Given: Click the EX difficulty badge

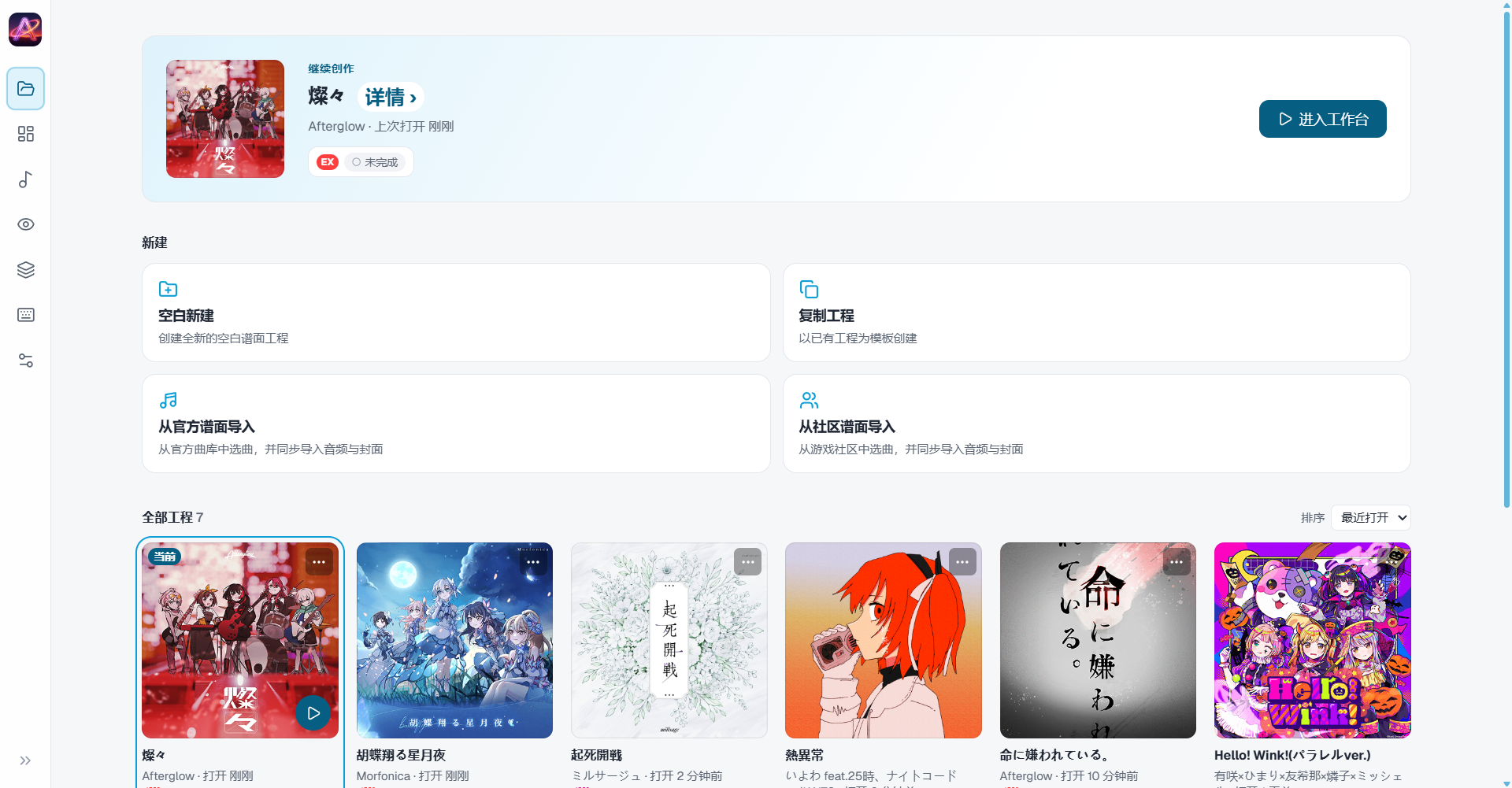Looking at the screenshot, I should click(328, 162).
